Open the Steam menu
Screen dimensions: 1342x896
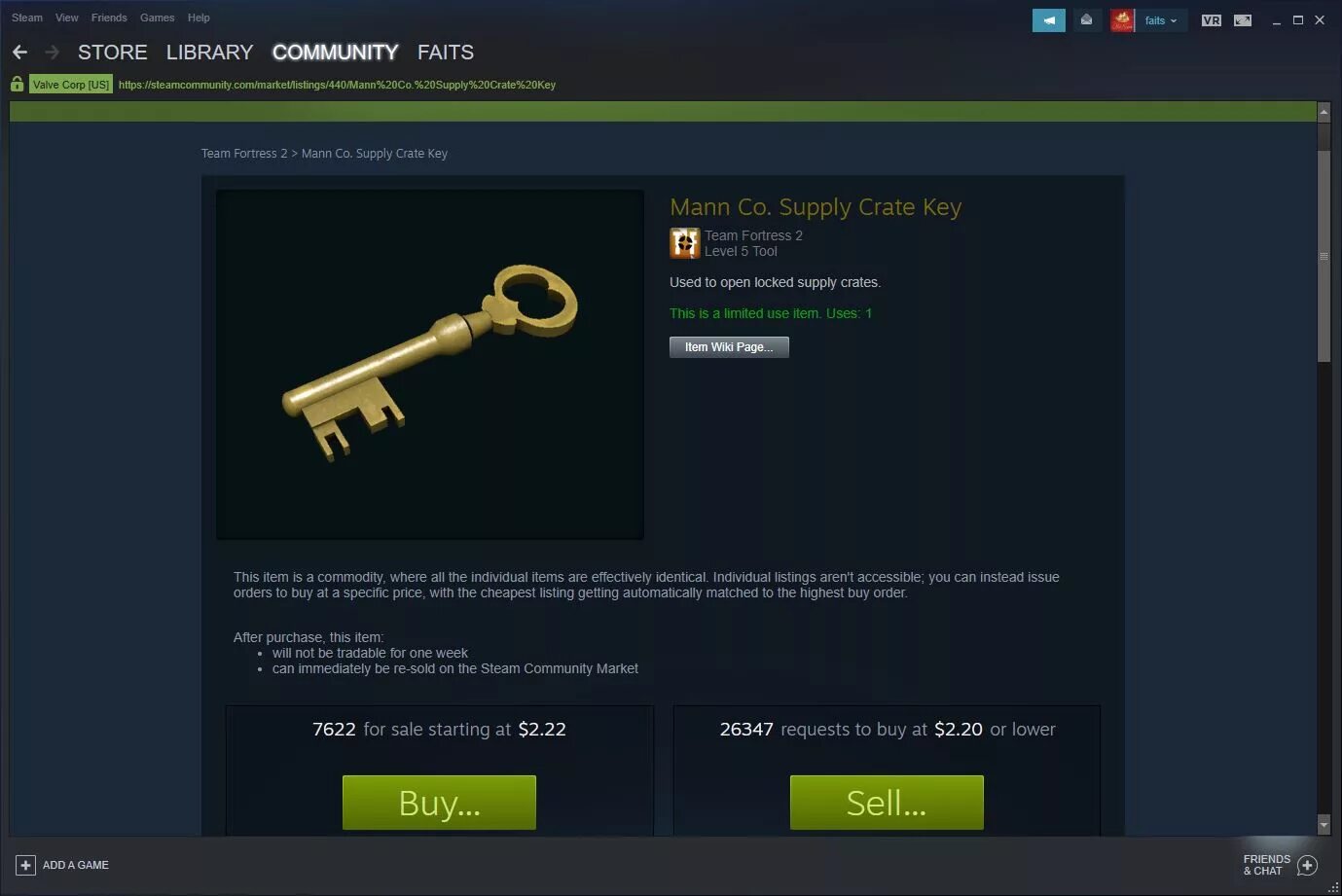click(27, 18)
